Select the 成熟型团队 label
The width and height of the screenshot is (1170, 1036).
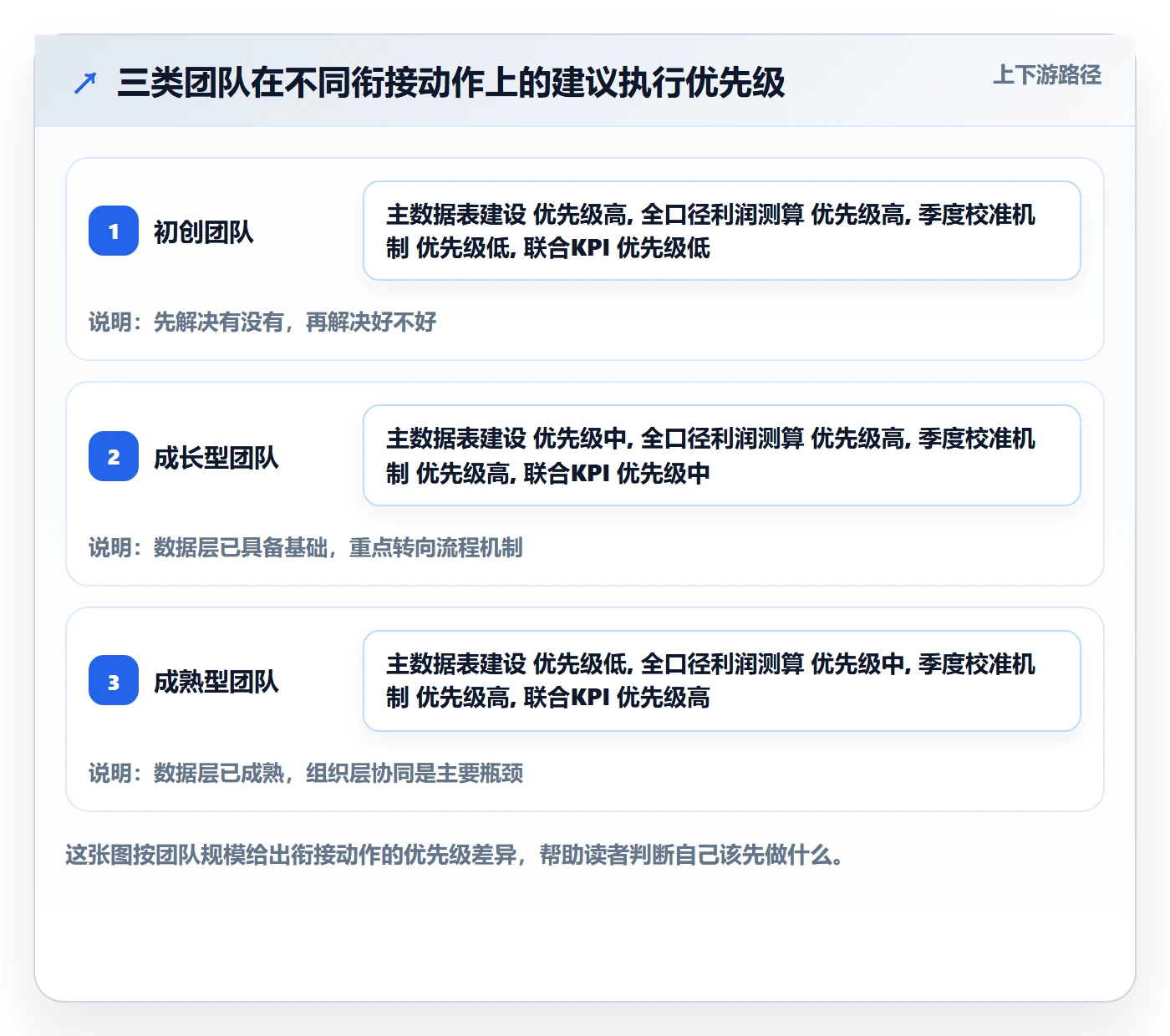coord(216,682)
